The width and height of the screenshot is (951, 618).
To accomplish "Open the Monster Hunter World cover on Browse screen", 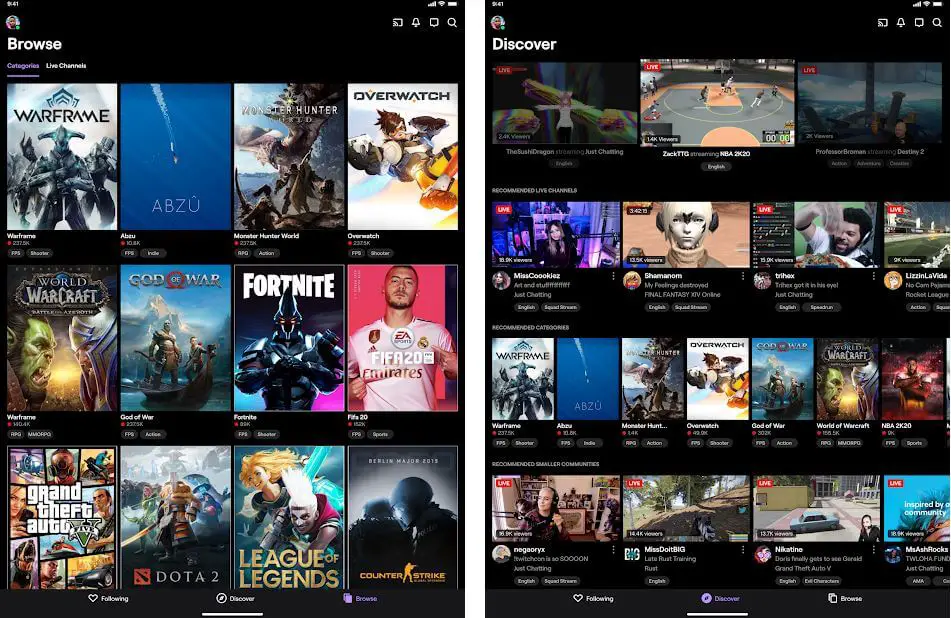I will [289, 156].
